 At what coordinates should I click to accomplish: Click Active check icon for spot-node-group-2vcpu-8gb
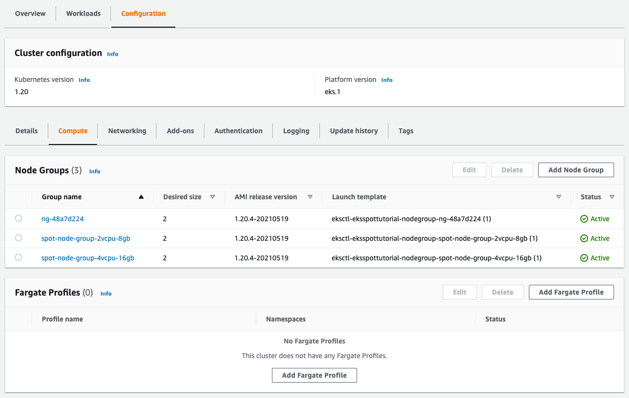tap(584, 238)
